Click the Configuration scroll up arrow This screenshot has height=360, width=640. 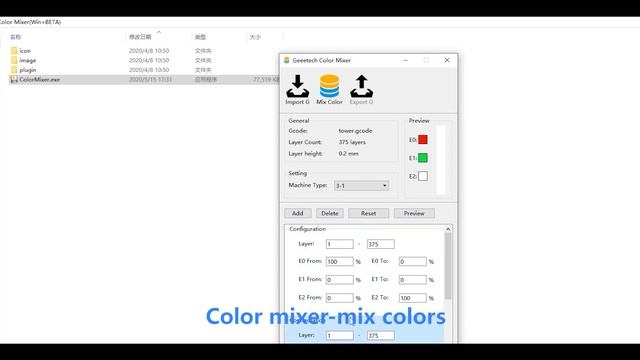tap(448, 229)
